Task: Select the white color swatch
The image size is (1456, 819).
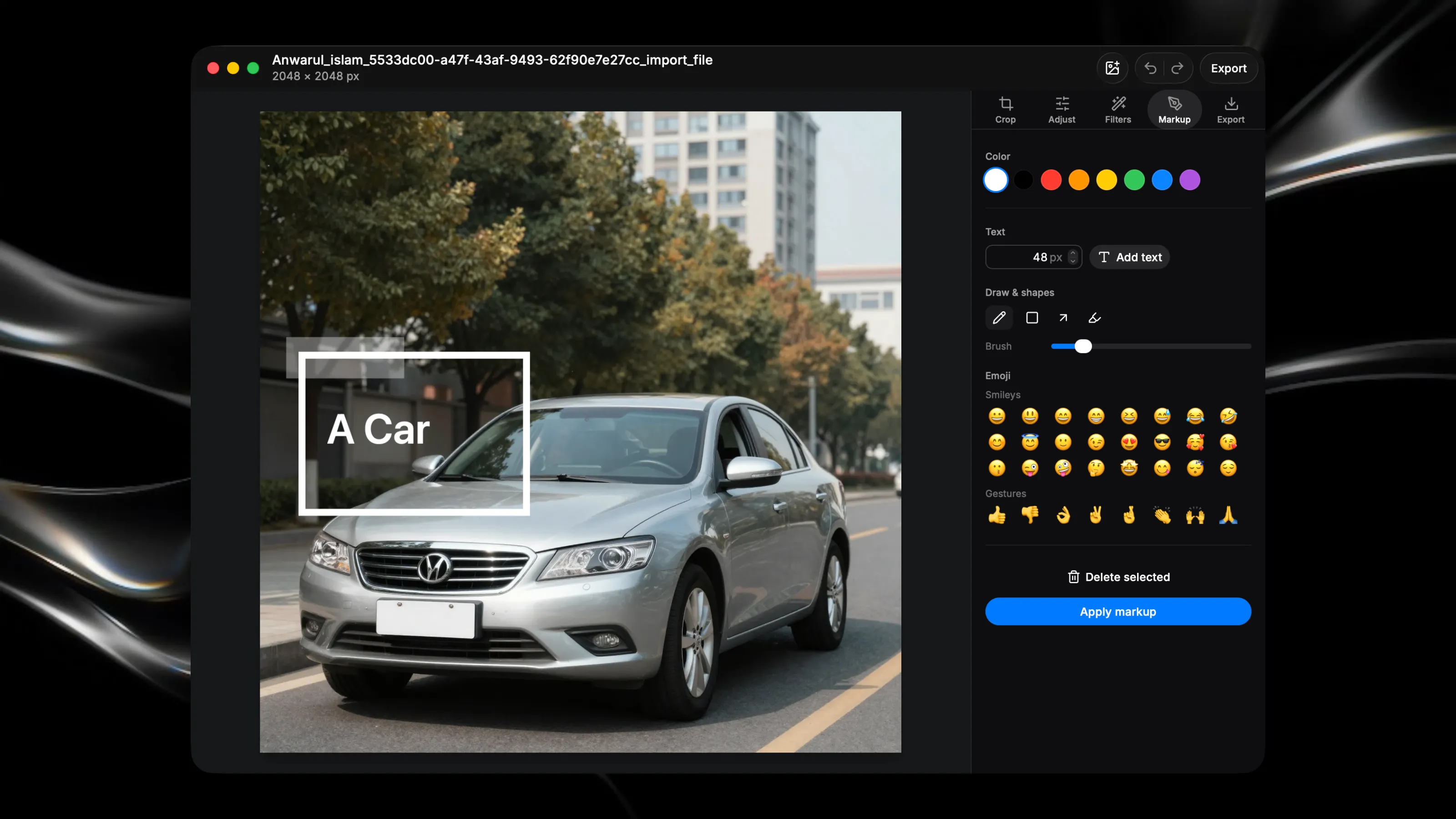Action: 996,180
